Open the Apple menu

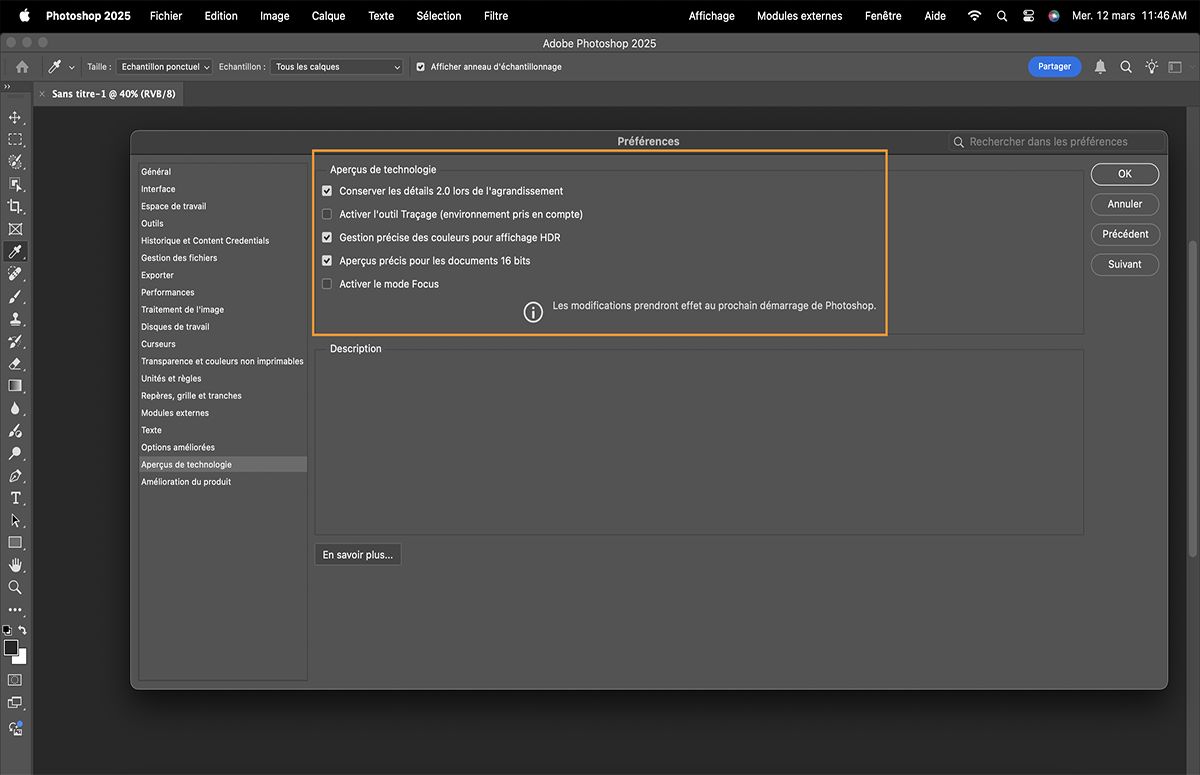25,16
